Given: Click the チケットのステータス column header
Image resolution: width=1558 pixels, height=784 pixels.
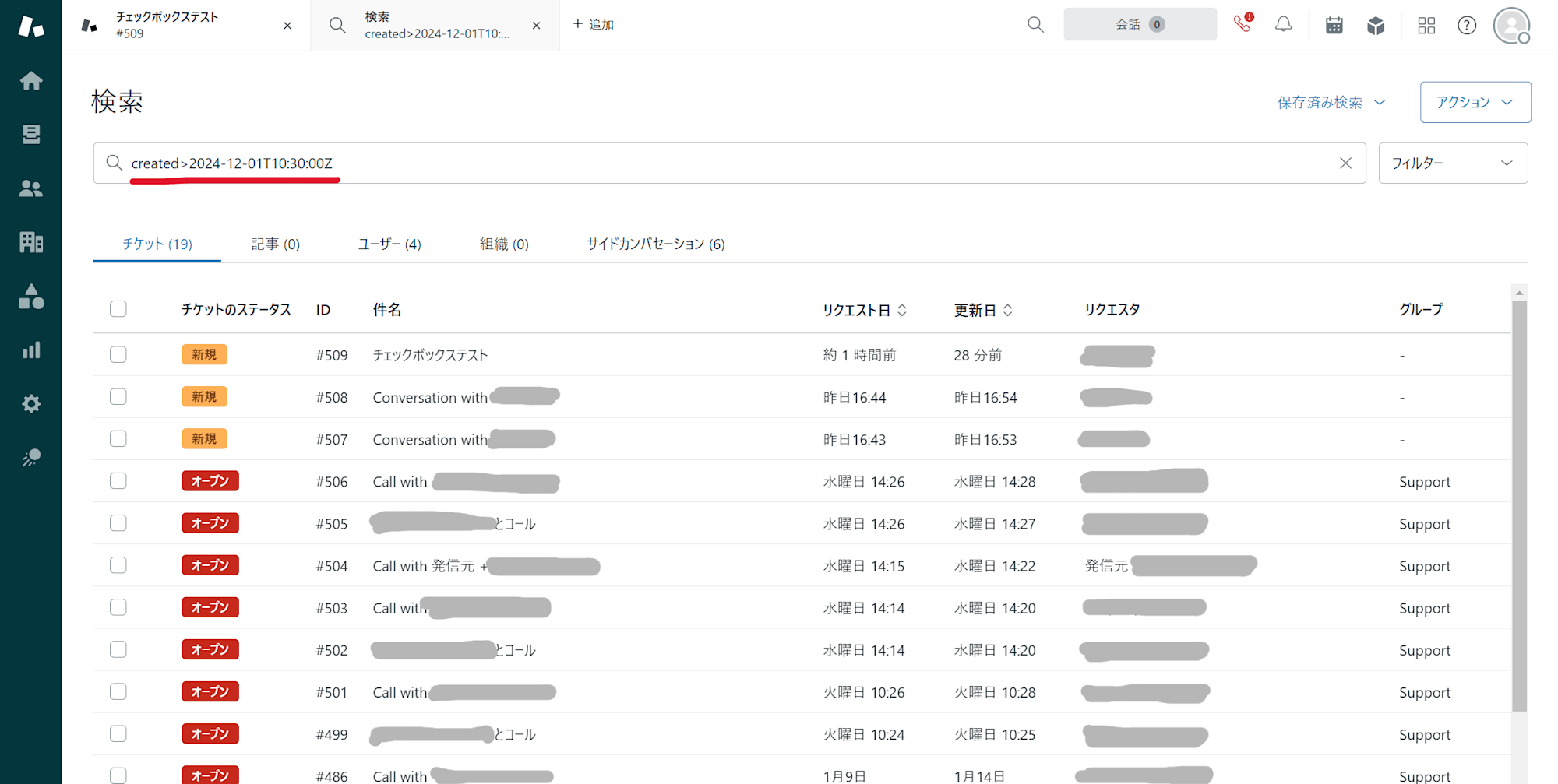Looking at the screenshot, I should click(236, 309).
